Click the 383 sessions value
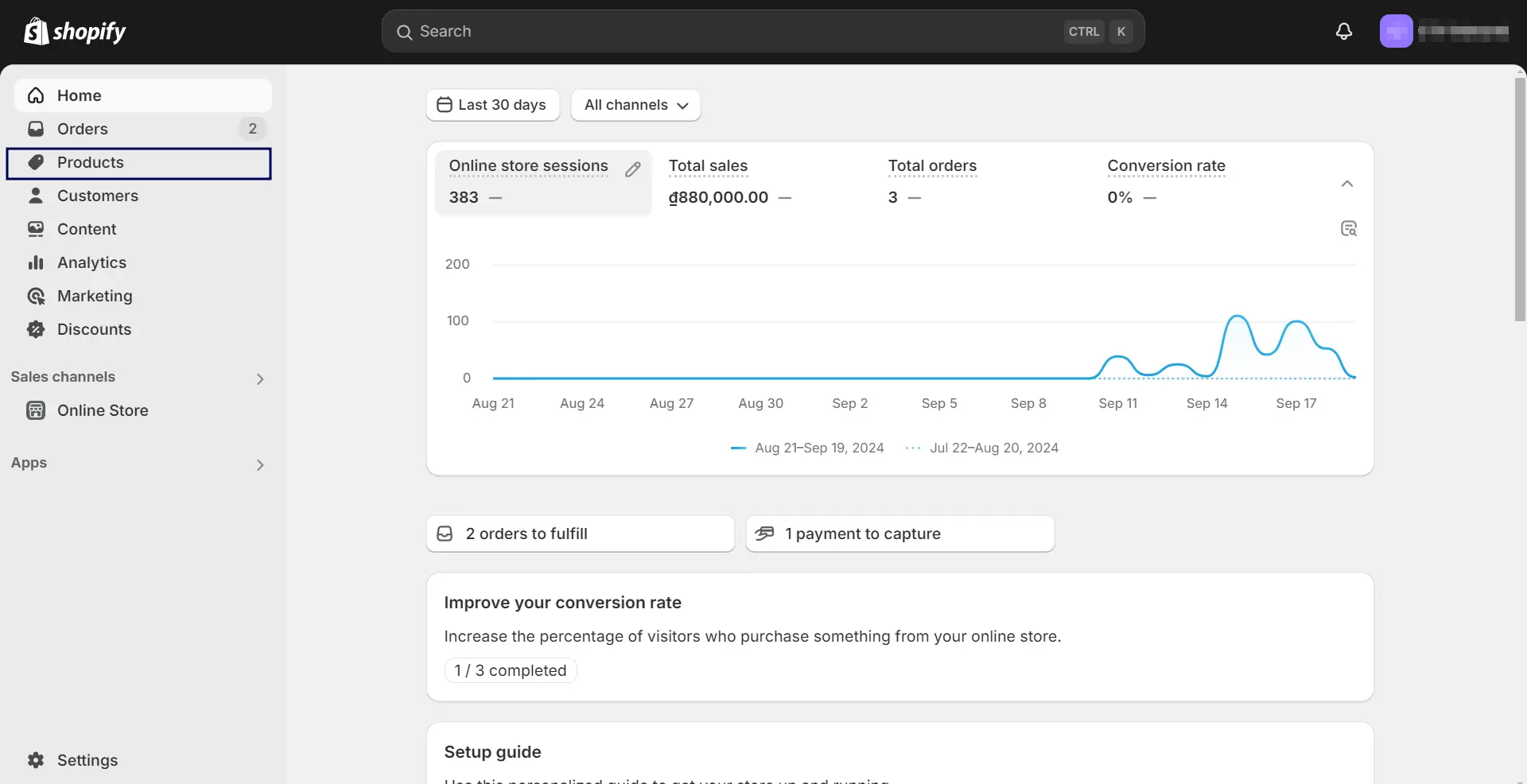Image resolution: width=1527 pixels, height=784 pixels. coord(464,197)
